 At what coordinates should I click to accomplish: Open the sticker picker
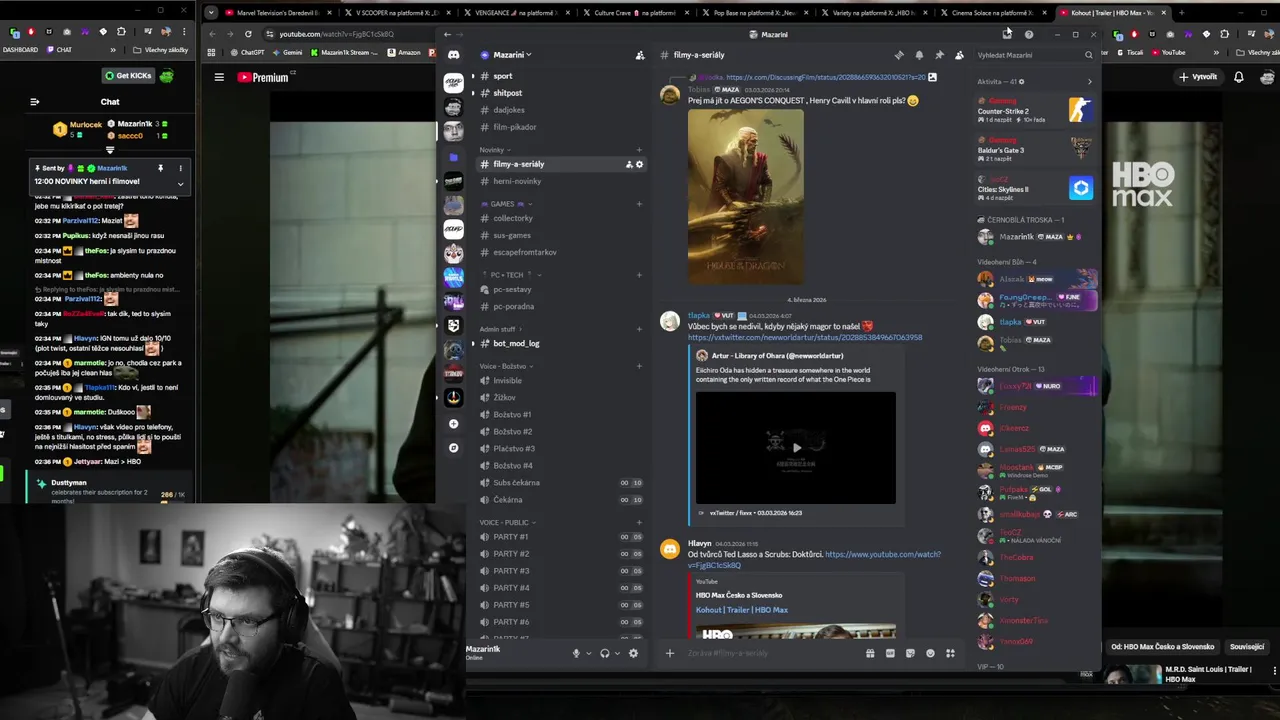point(910,653)
